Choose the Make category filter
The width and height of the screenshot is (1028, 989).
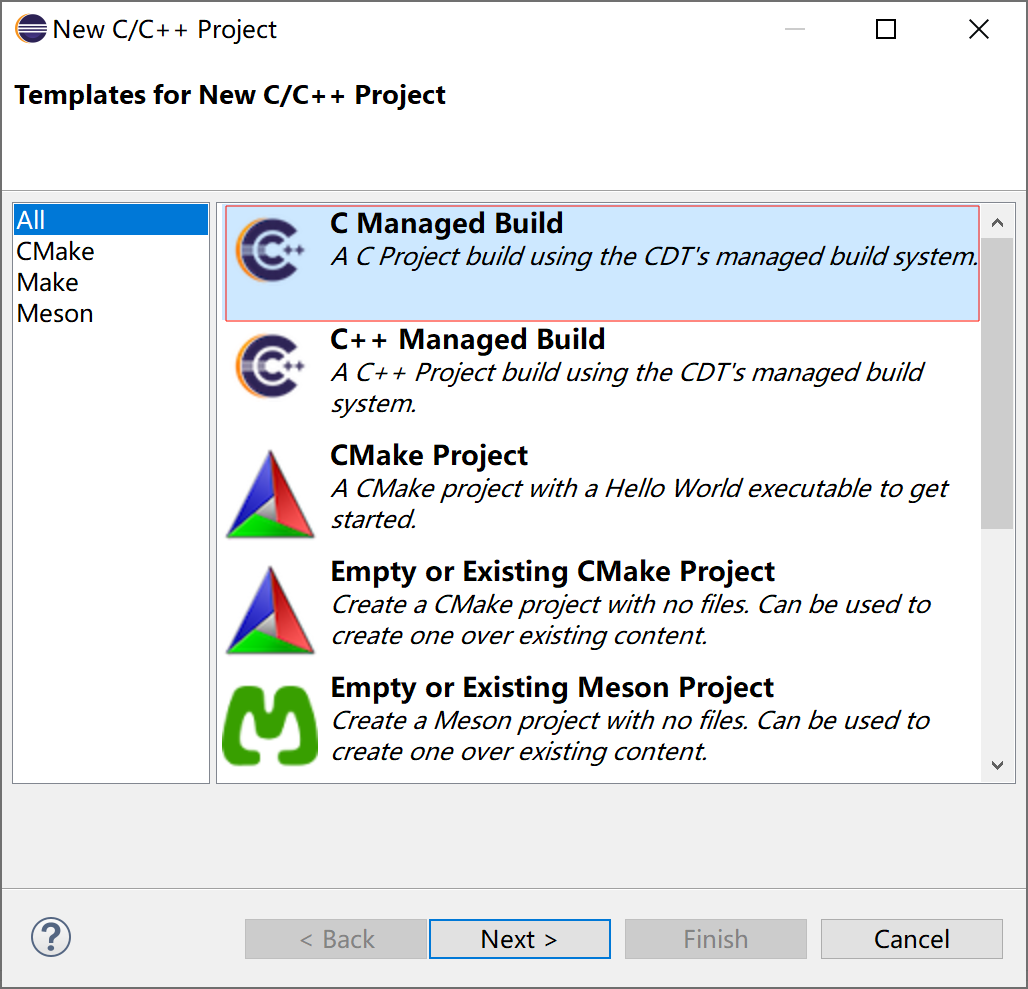[47, 282]
